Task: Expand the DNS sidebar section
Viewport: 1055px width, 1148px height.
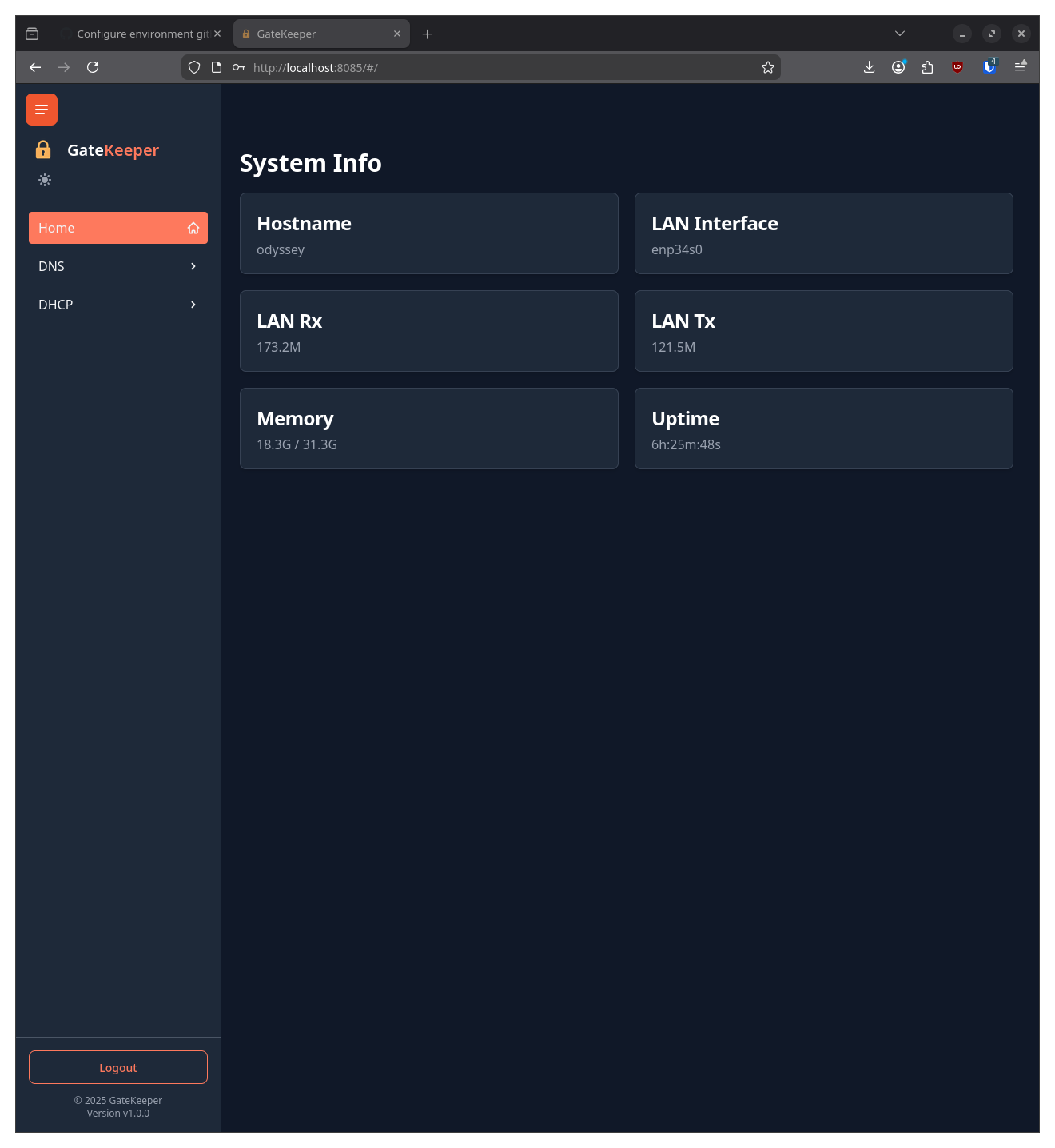Action: [117, 266]
